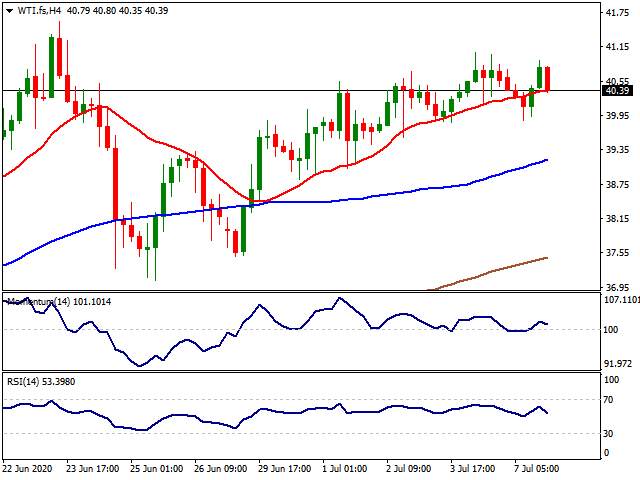Click the momentum 100 level label
The width and height of the screenshot is (640, 480).
(x=611, y=330)
